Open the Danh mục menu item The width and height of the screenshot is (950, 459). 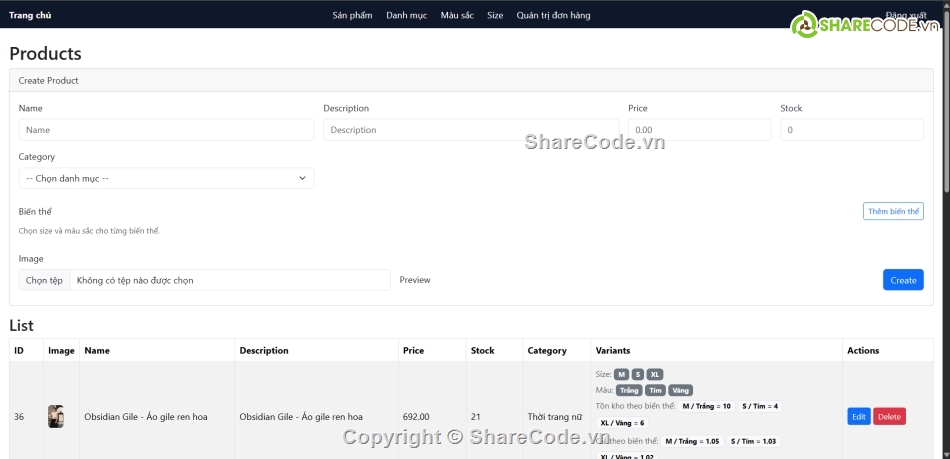(x=407, y=15)
